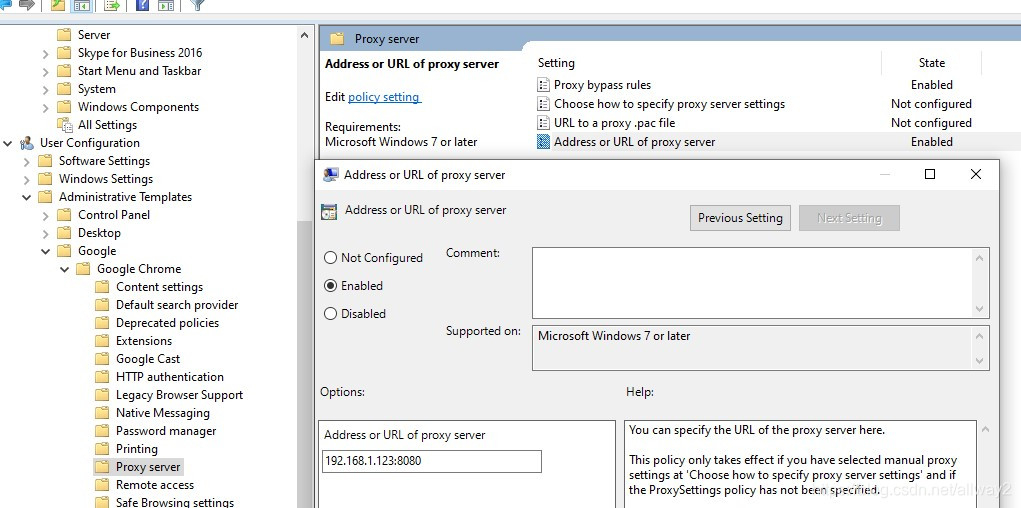The width and height of the screenshot is (1021, 508).
Task: Click the Extensions folder icon
Action: pyautogui.click(x=102, y=341)
